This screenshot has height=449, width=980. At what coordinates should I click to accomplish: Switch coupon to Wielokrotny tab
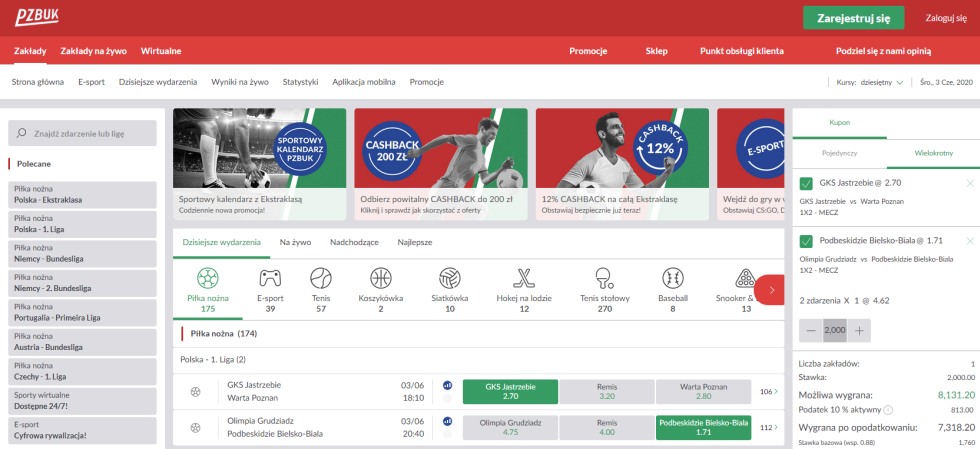(x=934, y=153)
